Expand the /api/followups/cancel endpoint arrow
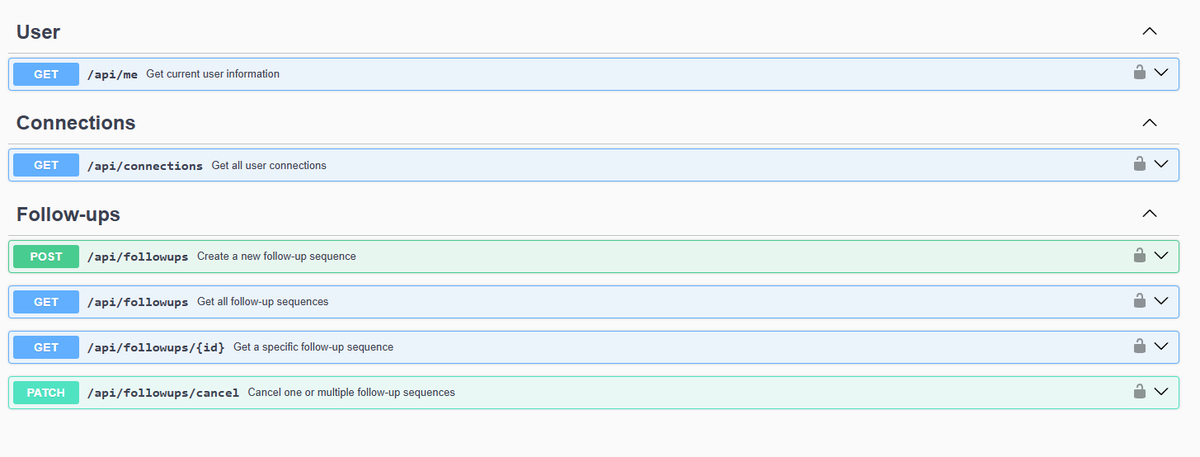The image size is (1200, 457). [1161, 392]
